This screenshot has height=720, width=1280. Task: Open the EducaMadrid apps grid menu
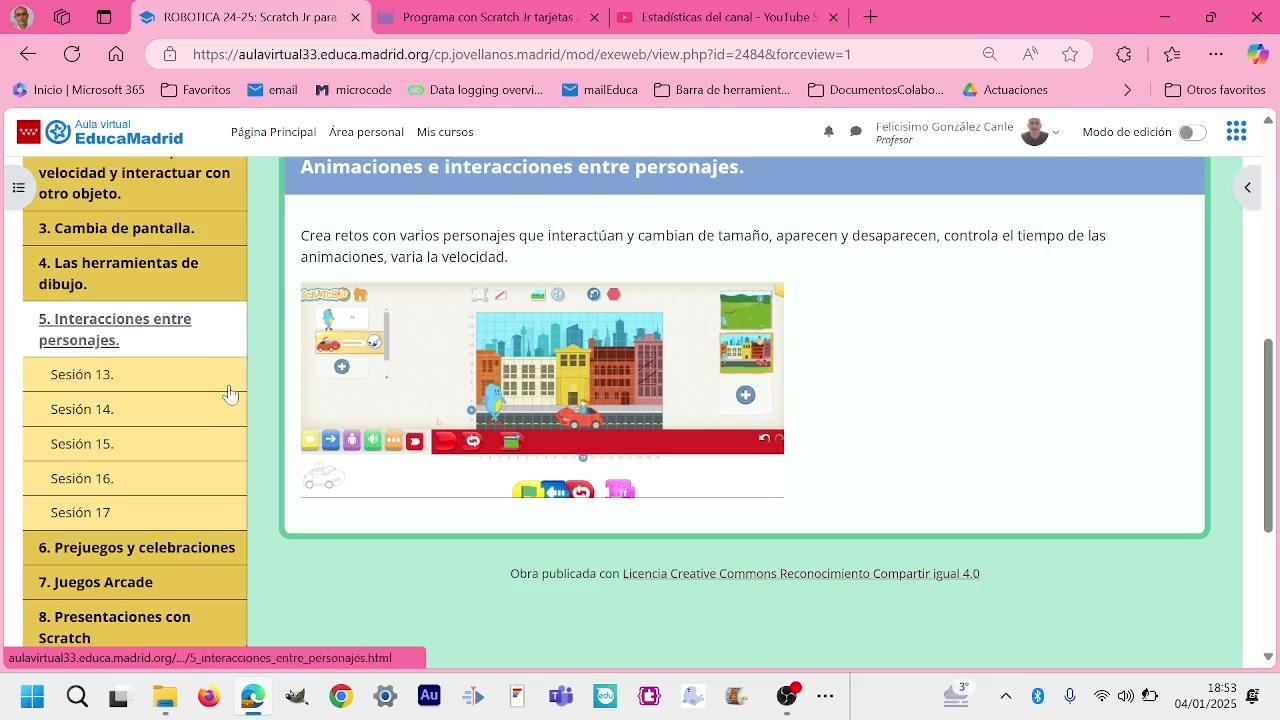click(1236, 132)
